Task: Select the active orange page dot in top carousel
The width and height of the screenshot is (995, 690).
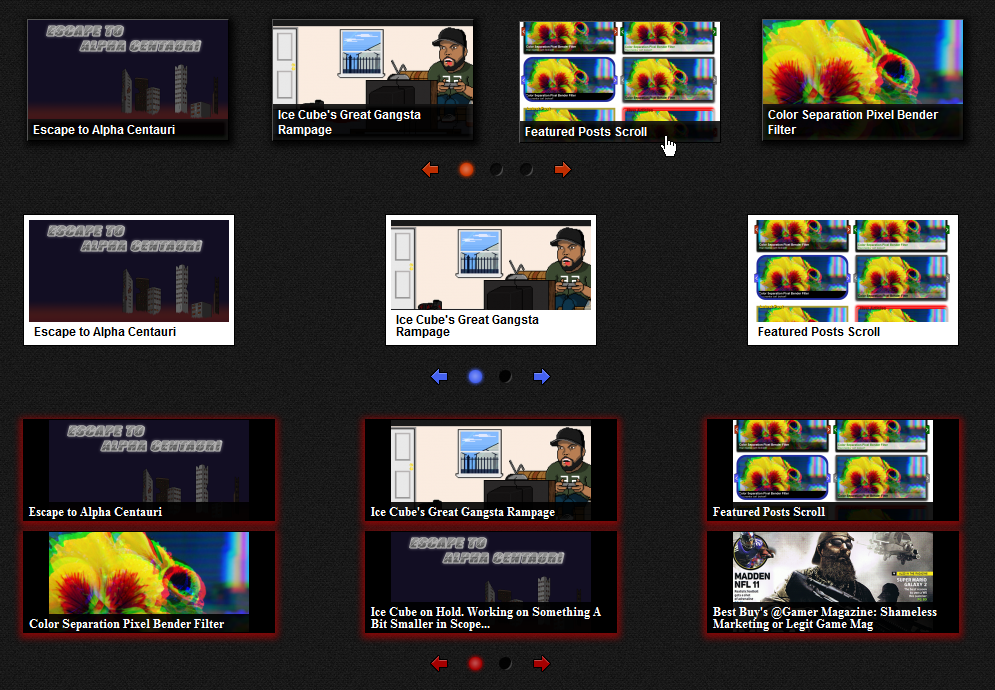Action: tap(466, 170)
